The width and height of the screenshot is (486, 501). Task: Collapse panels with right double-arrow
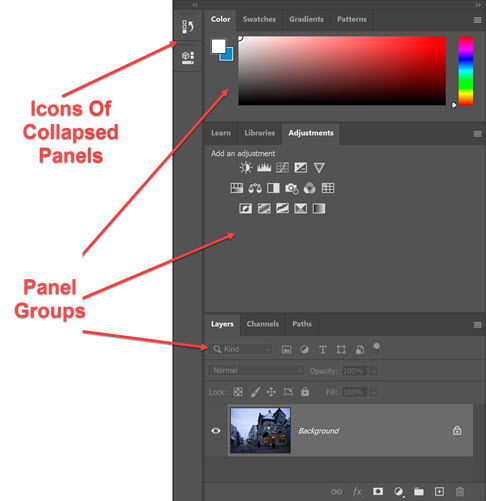478,5
